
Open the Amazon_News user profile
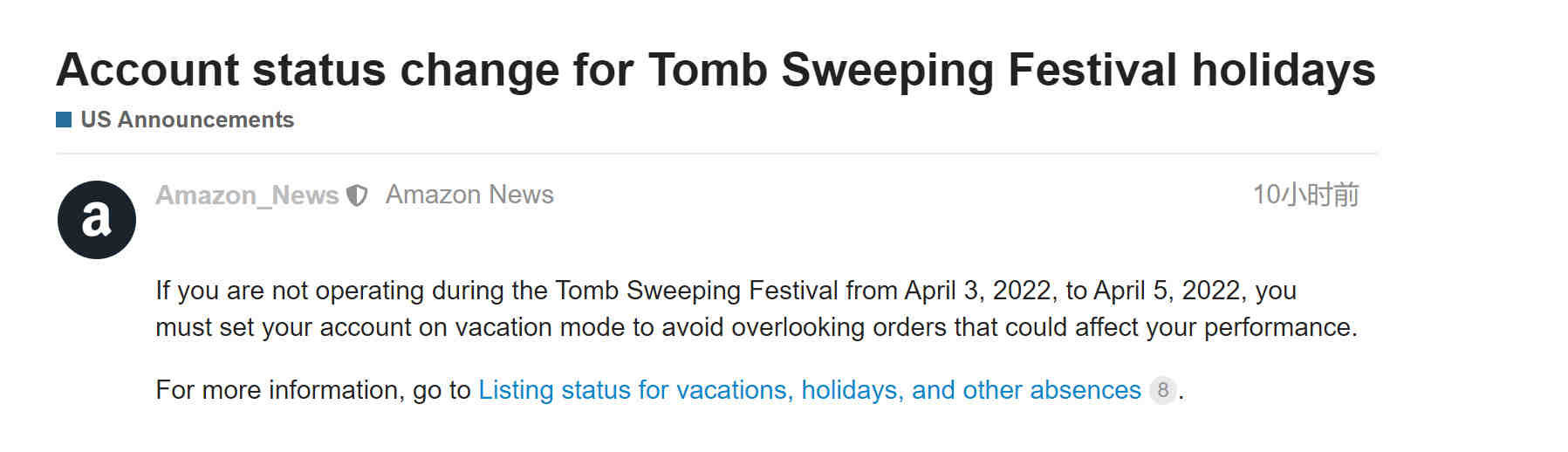click(x=247, y=195)
